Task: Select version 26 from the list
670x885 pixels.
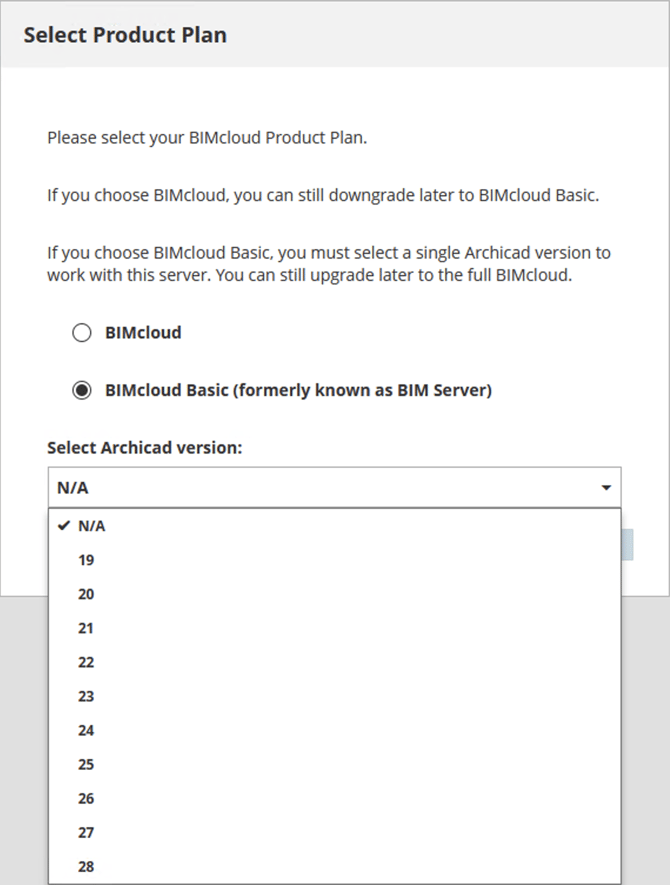Action: (x=86, y=798)
